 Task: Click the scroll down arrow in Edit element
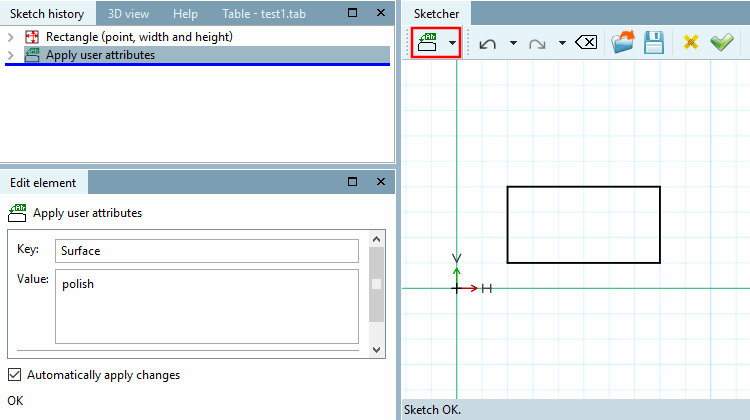click(376, 350)
